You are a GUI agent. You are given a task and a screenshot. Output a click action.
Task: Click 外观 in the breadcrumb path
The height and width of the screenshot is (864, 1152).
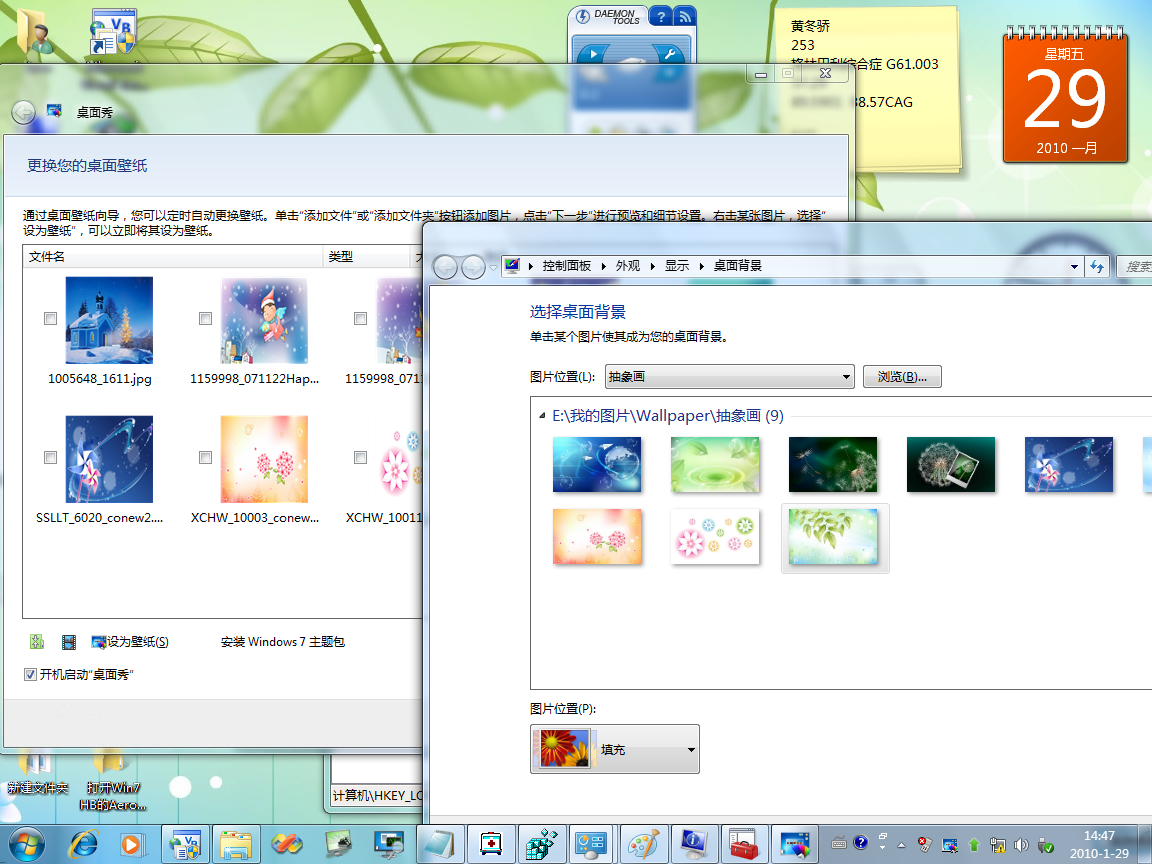[628, 266]
